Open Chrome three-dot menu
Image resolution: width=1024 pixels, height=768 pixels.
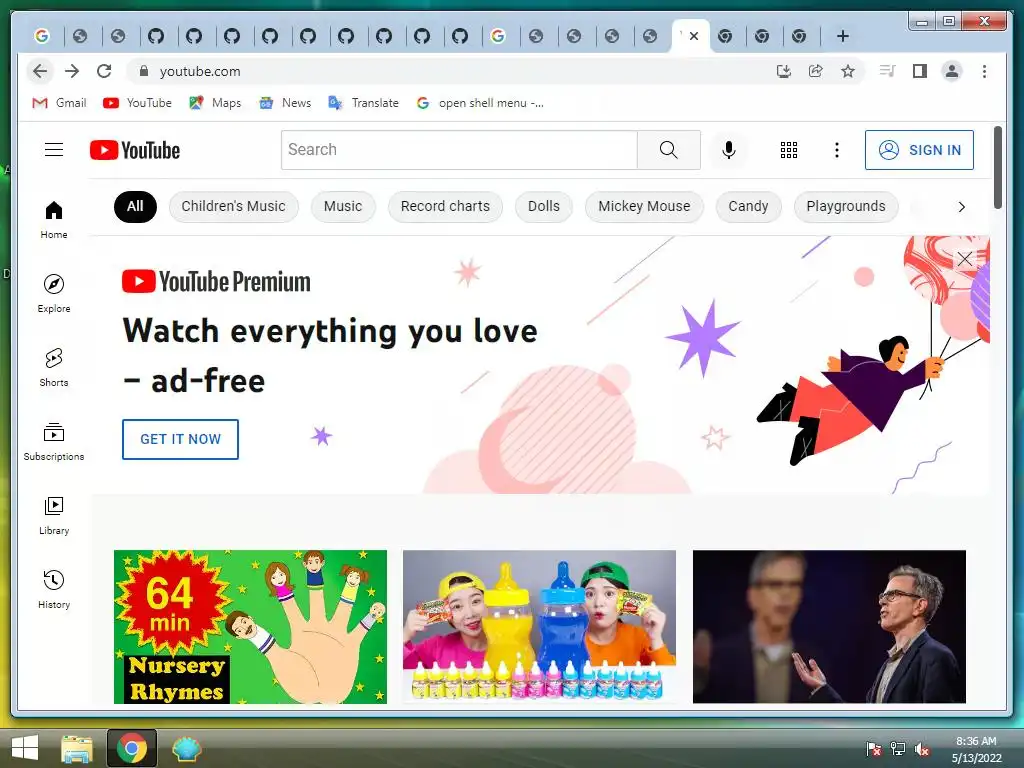984,71
